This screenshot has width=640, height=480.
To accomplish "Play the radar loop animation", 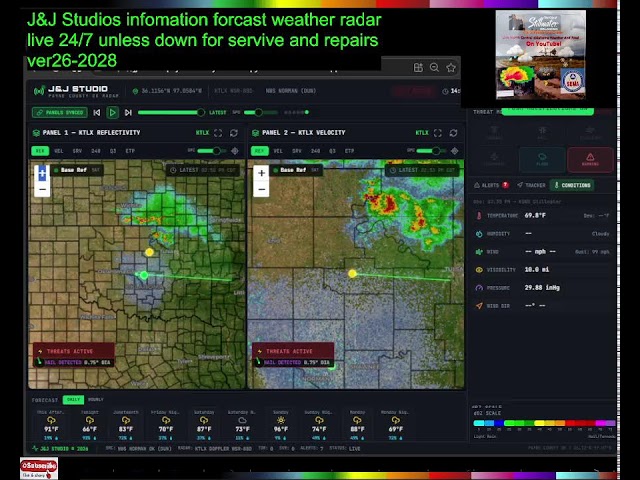I will click(x=112, y=112).
